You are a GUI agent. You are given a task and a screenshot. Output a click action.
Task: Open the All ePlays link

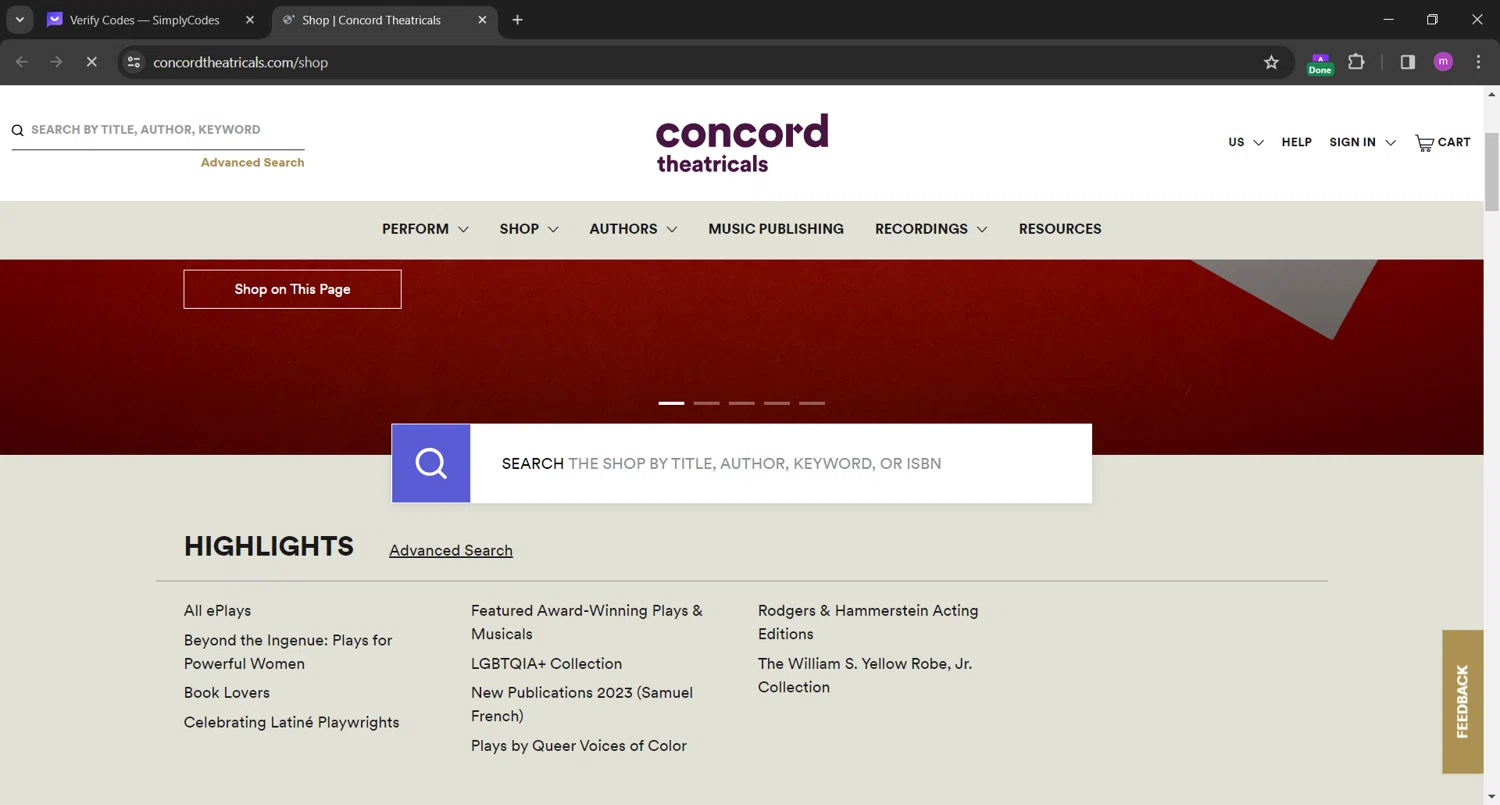(x=217, y=611)
